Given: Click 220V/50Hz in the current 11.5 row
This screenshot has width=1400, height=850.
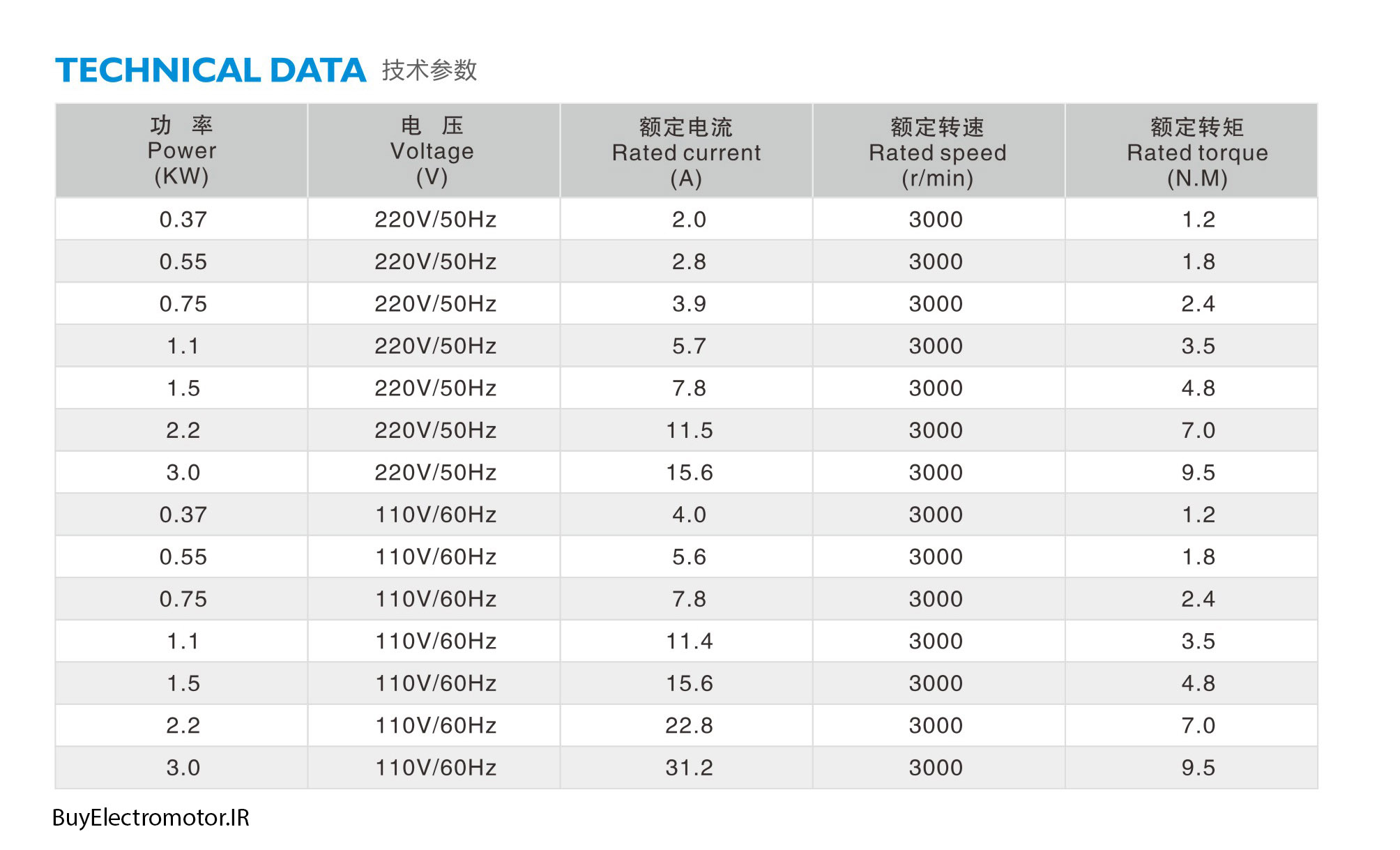Looking at the screenshot, I should (x=435, y=430).
